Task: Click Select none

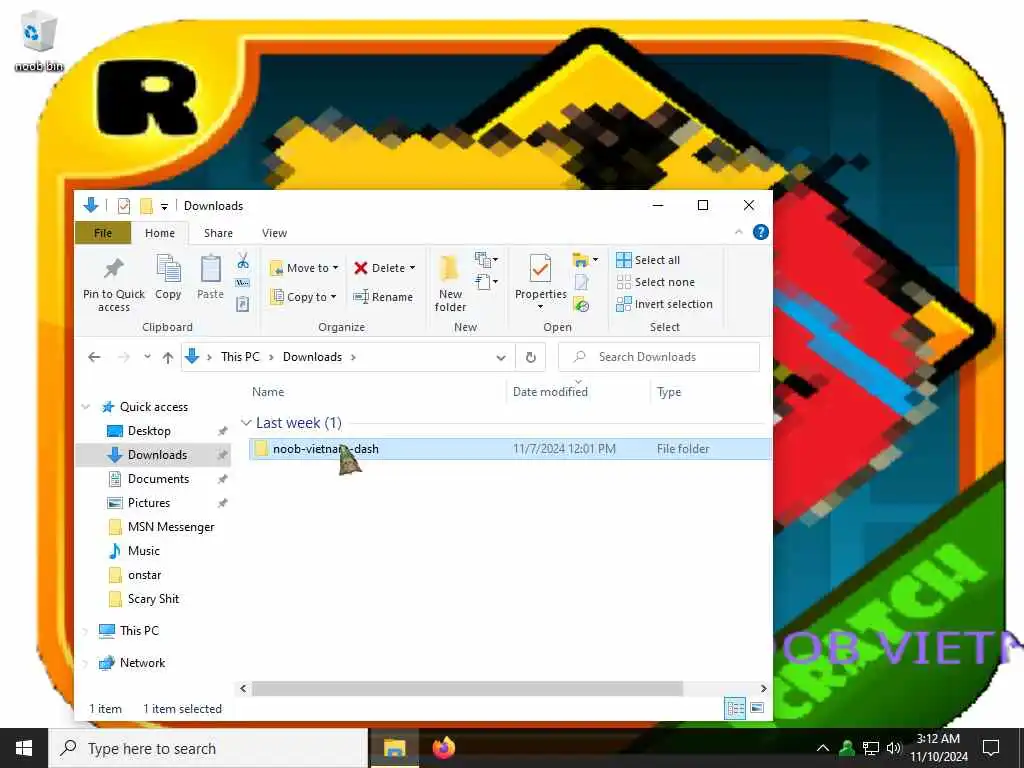Action: [x=656, y=282]
